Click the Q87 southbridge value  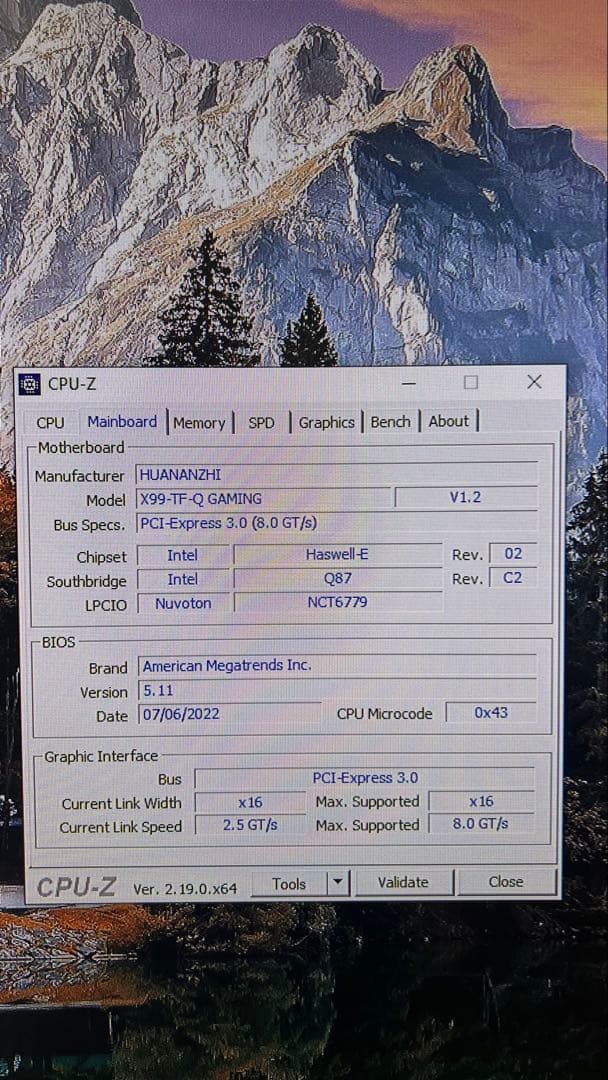pos(337,579)
